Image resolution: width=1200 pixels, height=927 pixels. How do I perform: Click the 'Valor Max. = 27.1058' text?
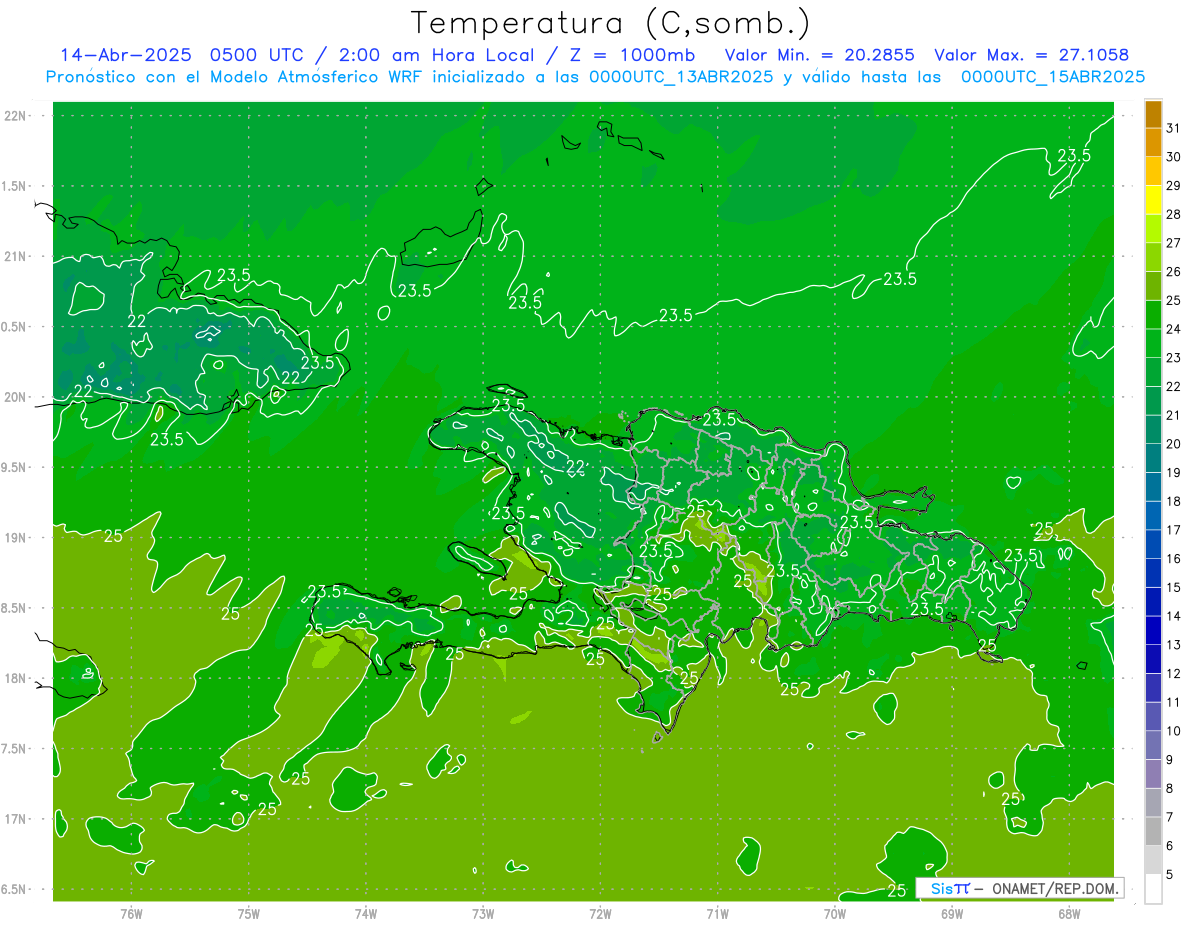coord(1031,55)
